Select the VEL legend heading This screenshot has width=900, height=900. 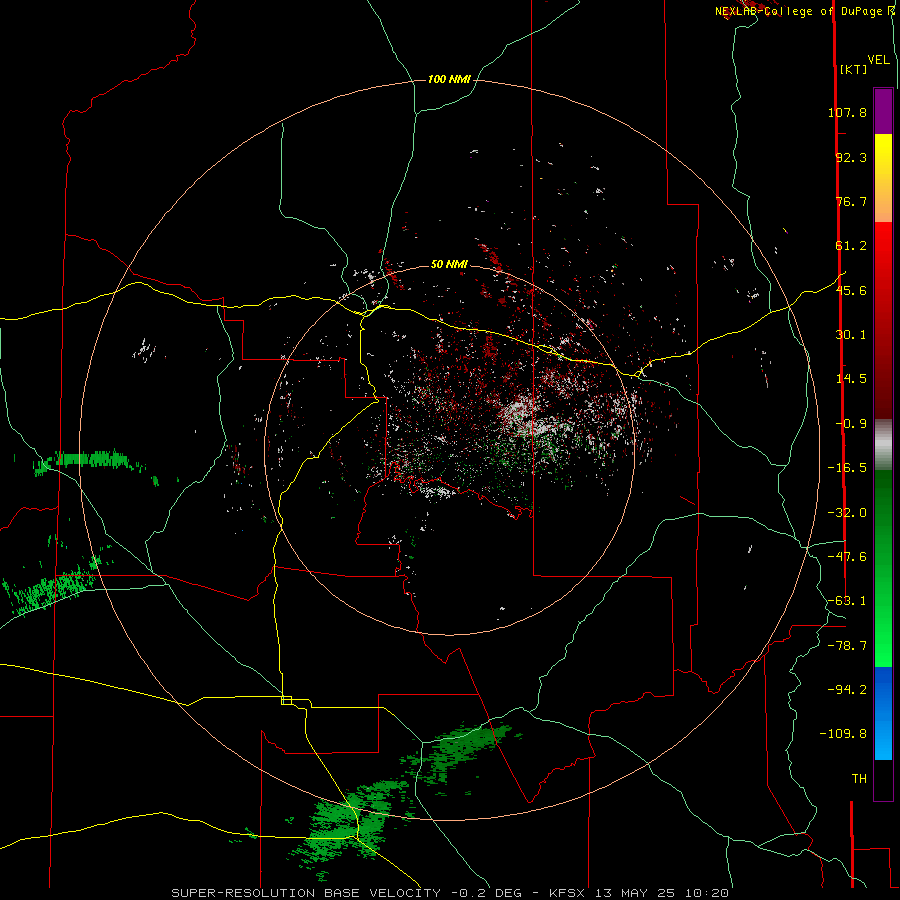coord(878,60)
